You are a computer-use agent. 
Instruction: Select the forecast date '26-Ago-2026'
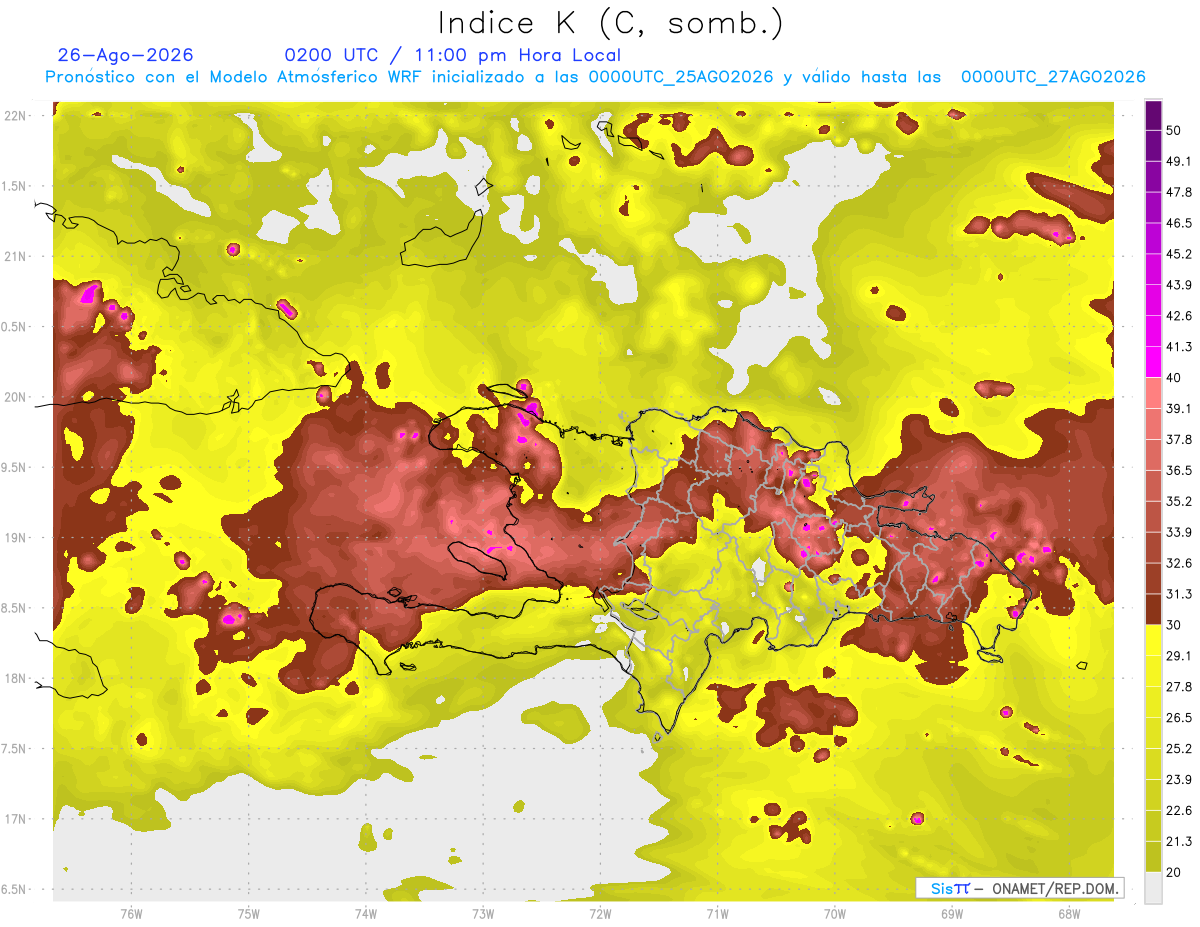(126, 55)
